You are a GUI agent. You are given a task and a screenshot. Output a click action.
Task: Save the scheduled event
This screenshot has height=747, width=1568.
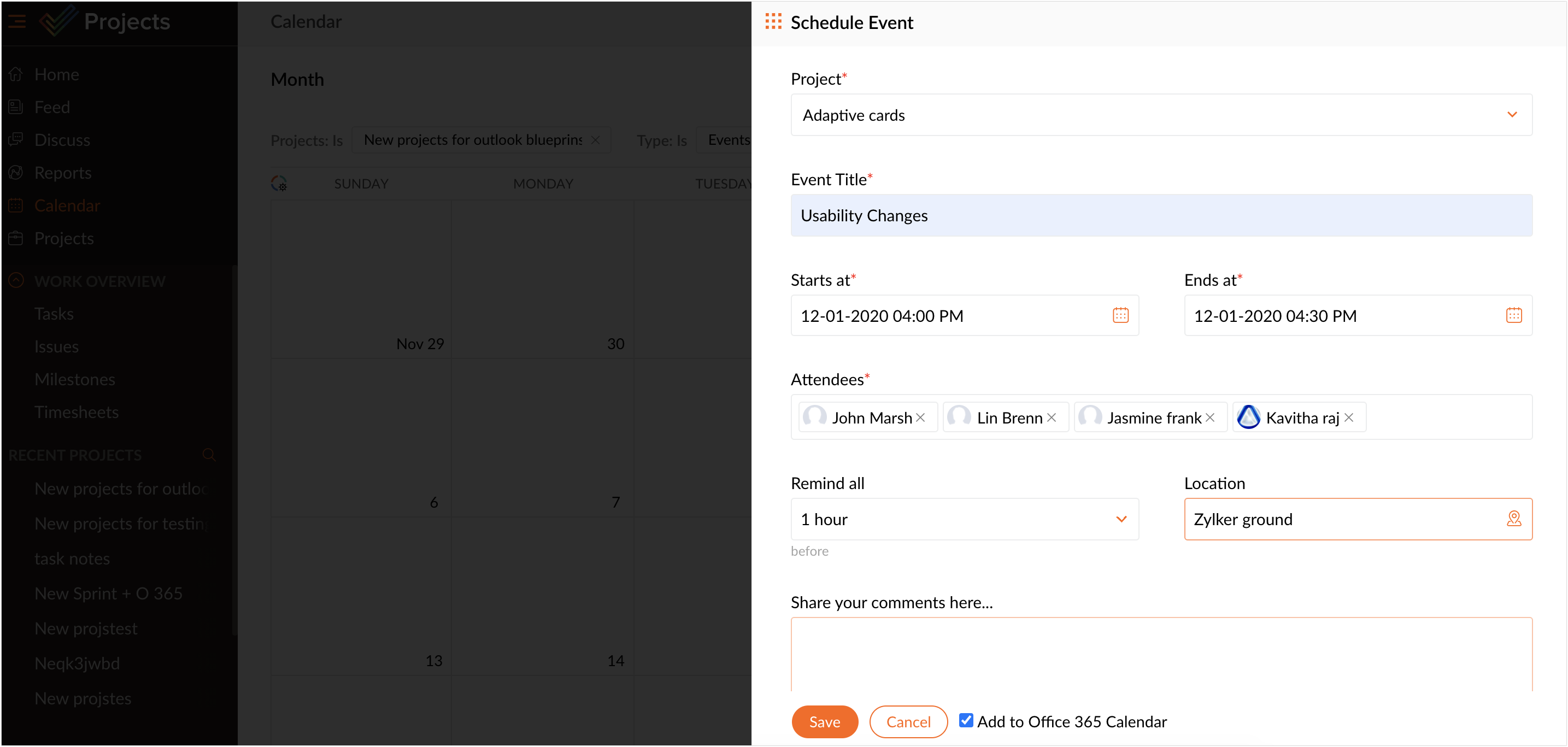(824, 722)
